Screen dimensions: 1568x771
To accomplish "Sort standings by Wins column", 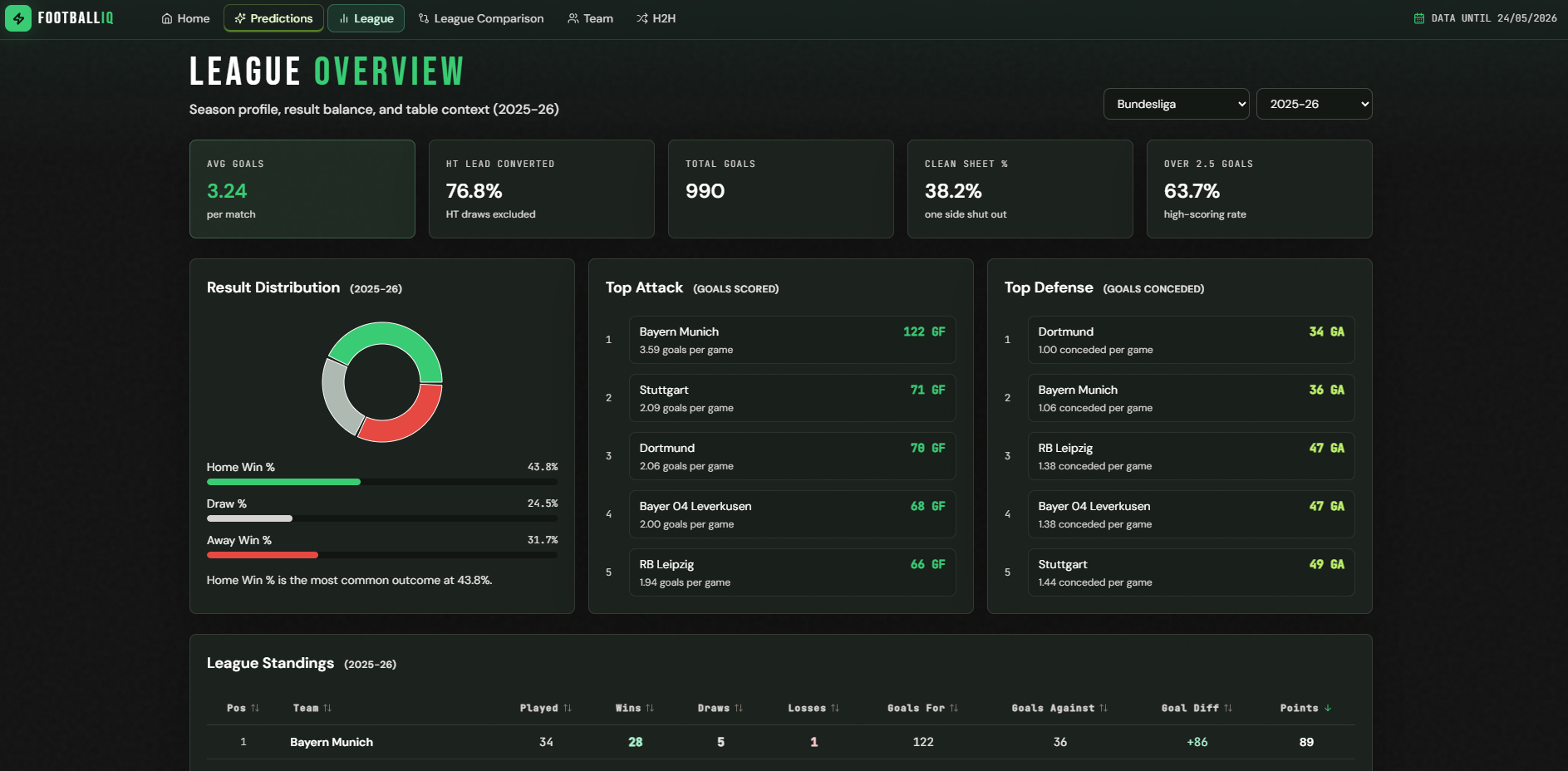I will pyautogui.click(x=635, y=708).
